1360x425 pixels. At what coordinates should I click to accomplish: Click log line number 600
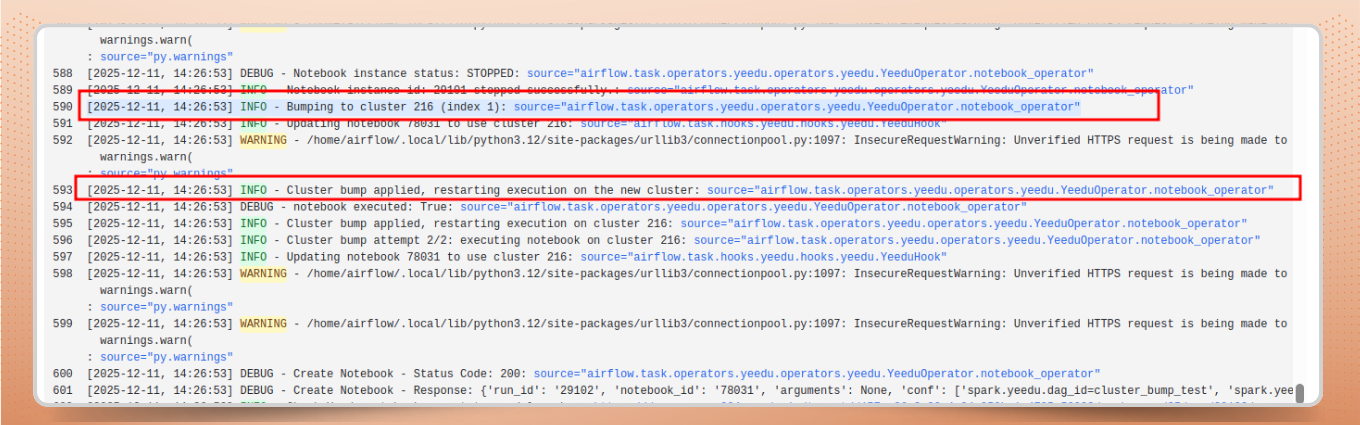[63, 374]
